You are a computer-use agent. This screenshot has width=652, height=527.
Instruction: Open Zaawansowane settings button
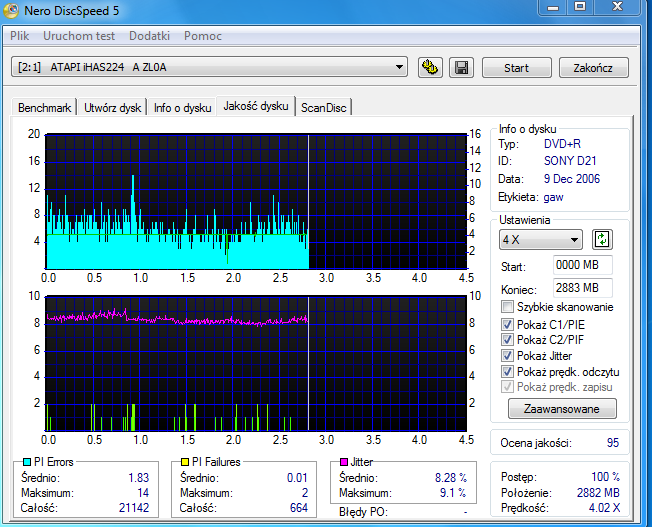pos(562,409)
